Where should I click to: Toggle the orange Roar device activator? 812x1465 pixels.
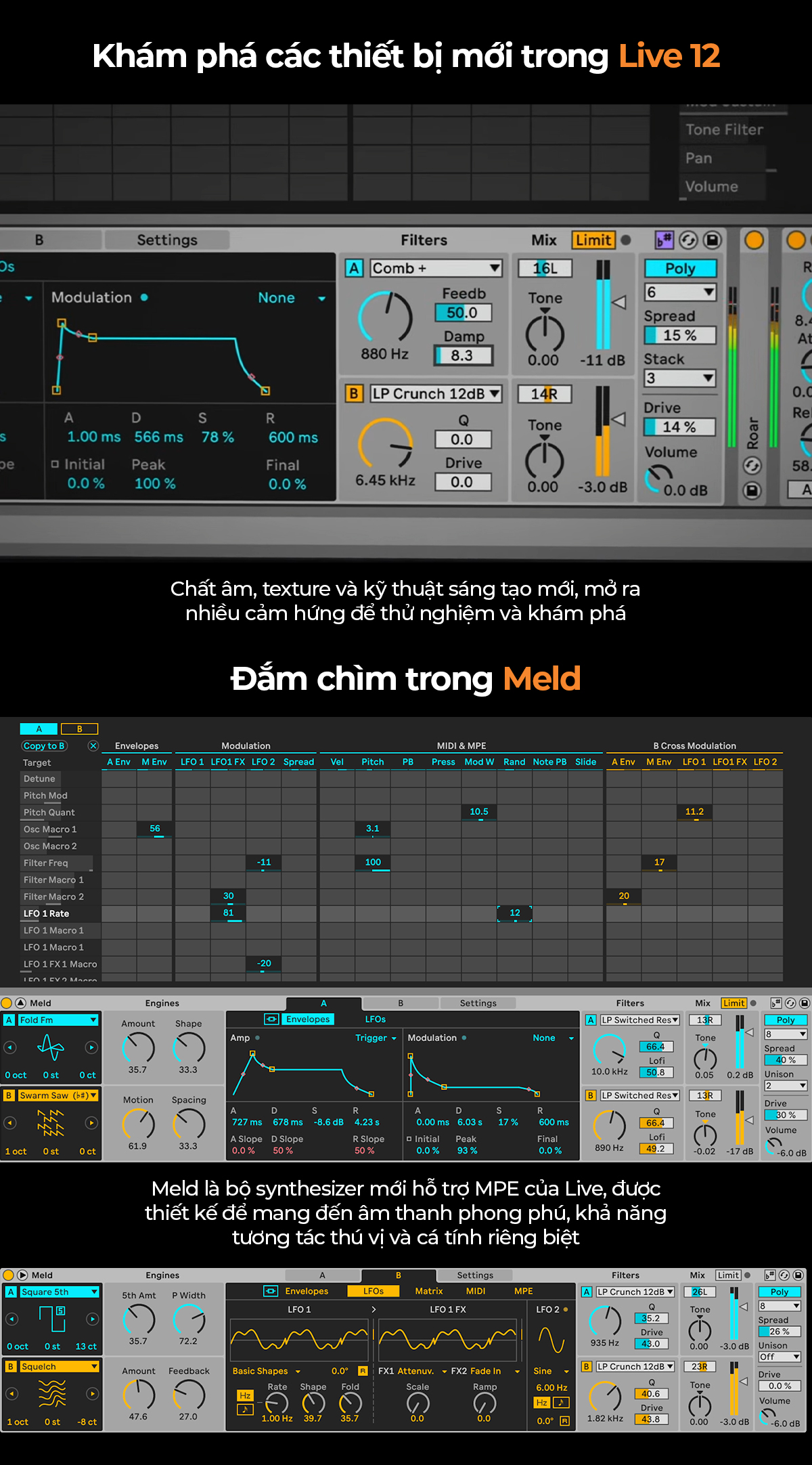tap(754, 240)
